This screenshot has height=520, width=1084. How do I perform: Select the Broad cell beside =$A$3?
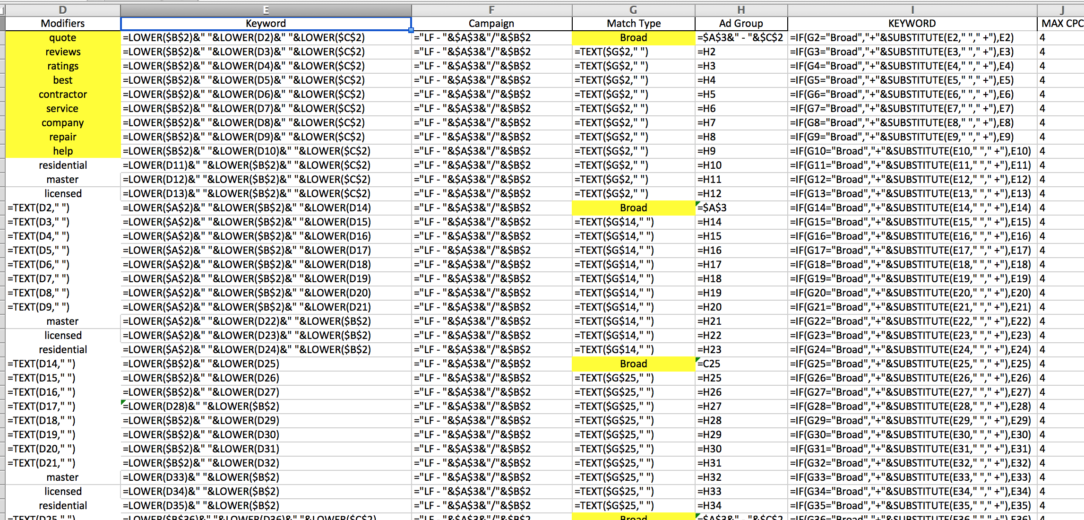click(x=633, y=208)
